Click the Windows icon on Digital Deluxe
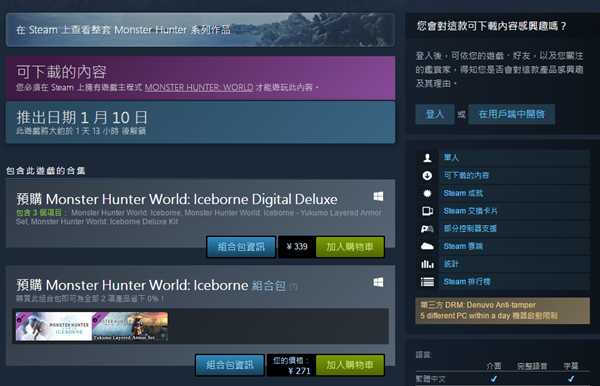Image resolution: width=600 pixels, height=386 pixels. [378, 197]
